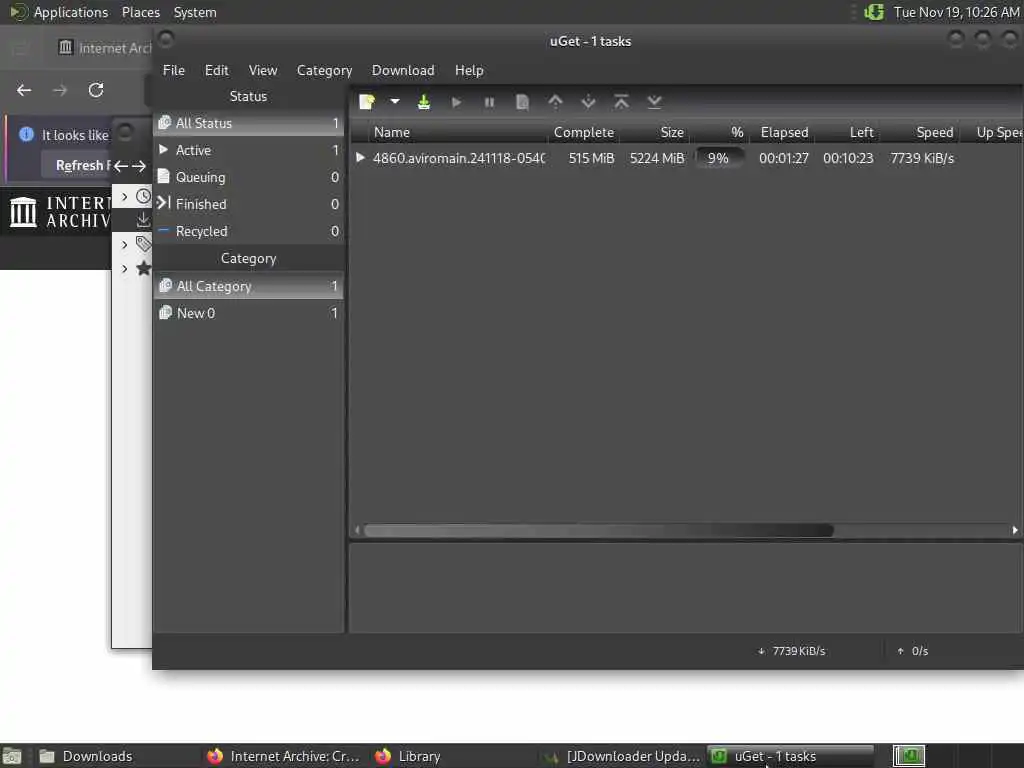
Task: Click the 515 MiB complete cell
Action: tap(591, 158)
